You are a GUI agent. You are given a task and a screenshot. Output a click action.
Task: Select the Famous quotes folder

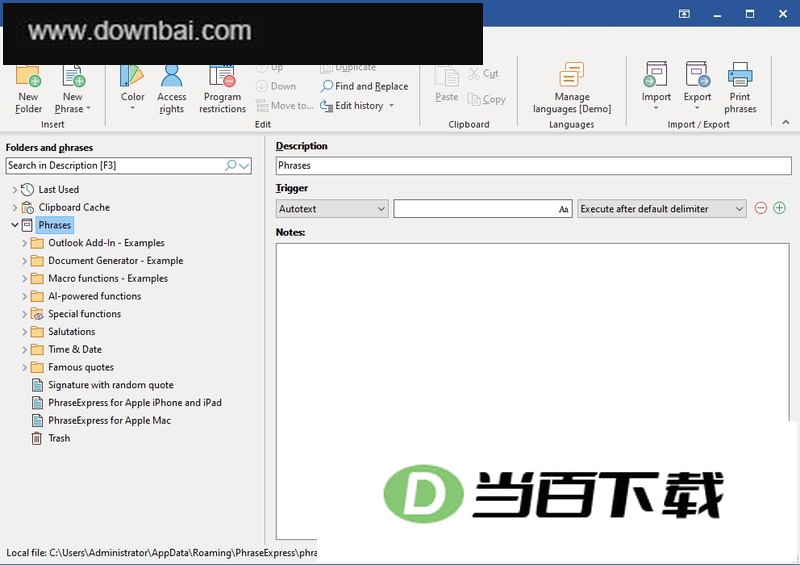81,367
